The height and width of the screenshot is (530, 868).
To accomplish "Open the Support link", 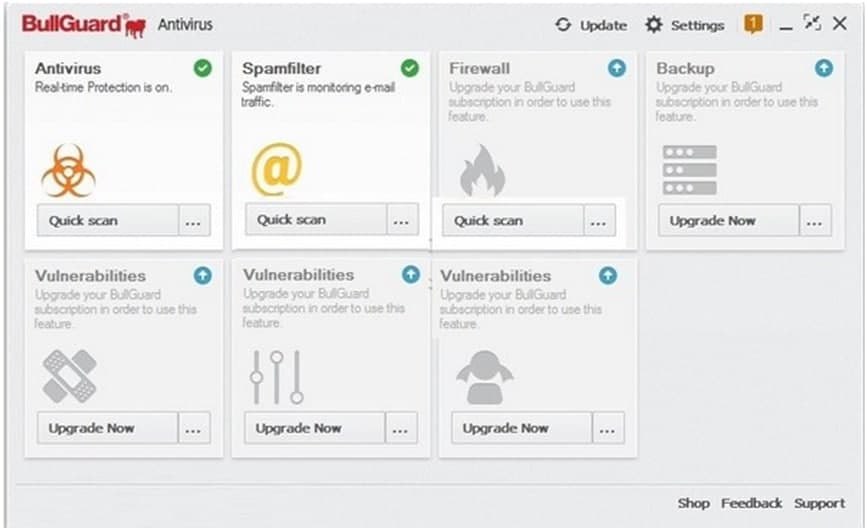I will (819, 503).
